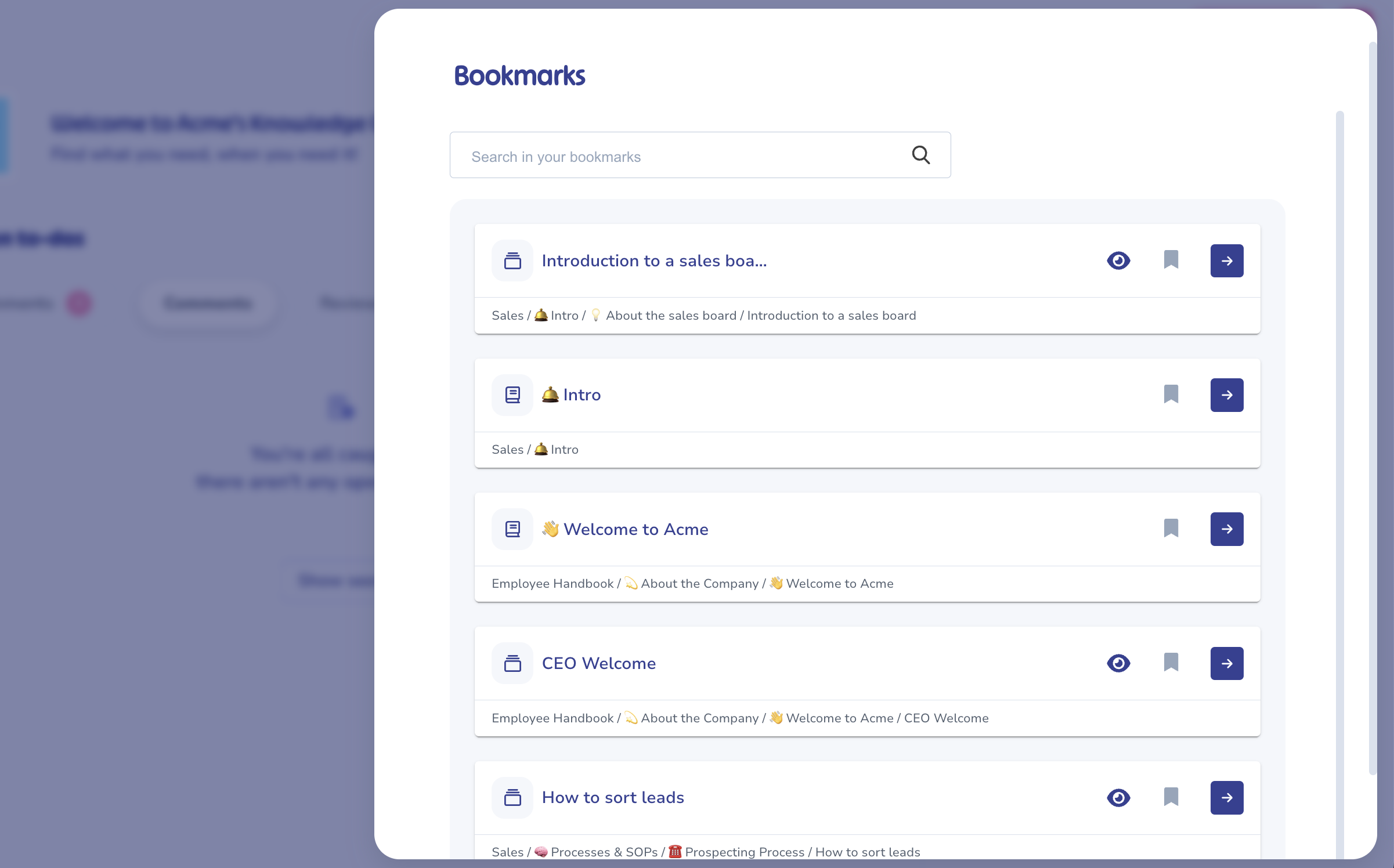The height and width of the screenshot is (868, 1394).
Task: Click the CEO Welcome title link
Action: coord(598,663)
